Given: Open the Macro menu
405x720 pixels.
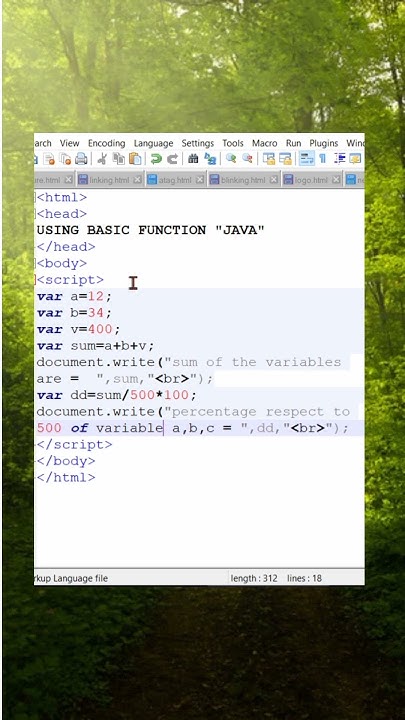Looking at the screenshot, I should pyautogui.click(x=264, y=143).
